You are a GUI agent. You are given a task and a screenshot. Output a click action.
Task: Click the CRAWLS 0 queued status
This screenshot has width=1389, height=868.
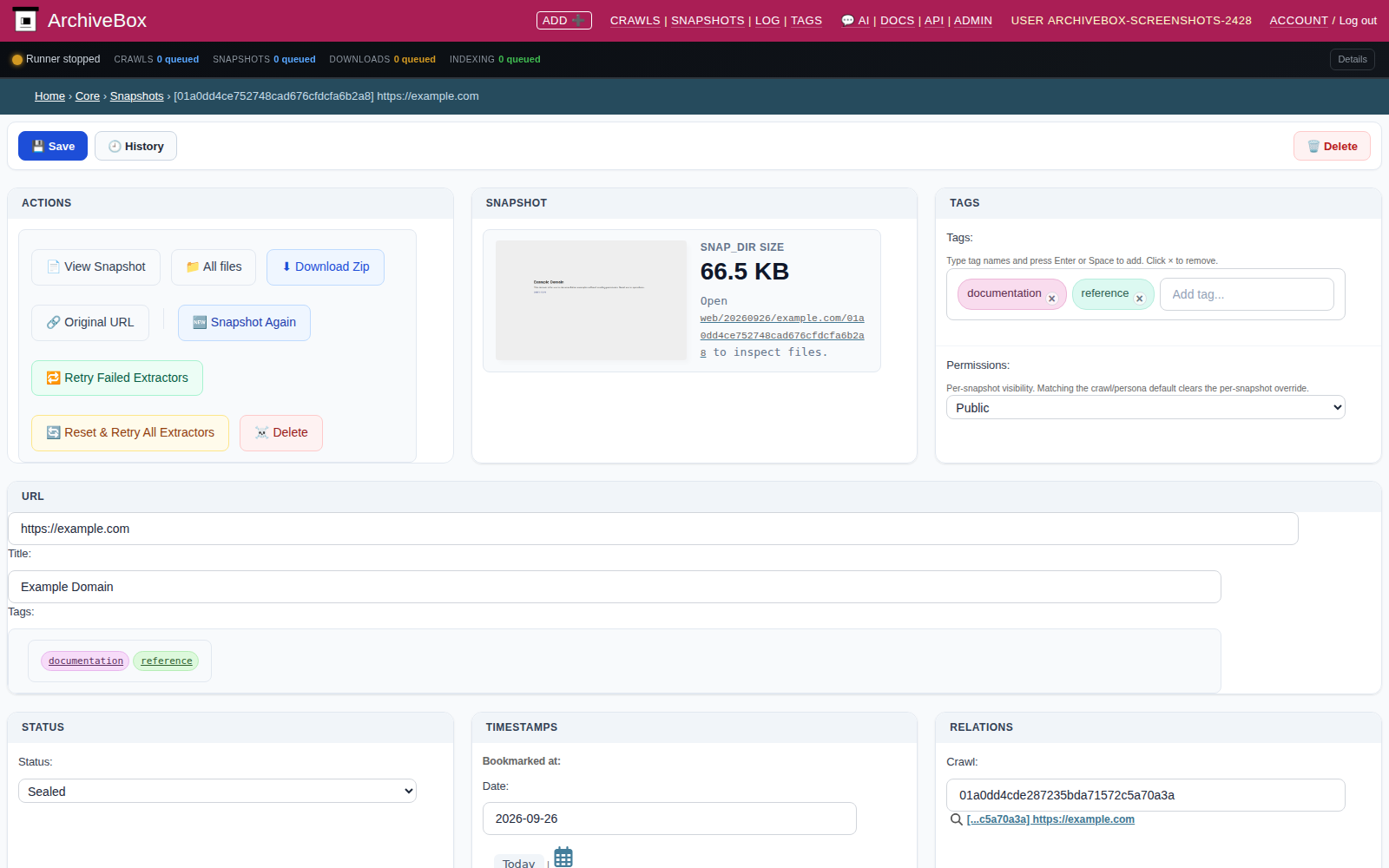156,59
